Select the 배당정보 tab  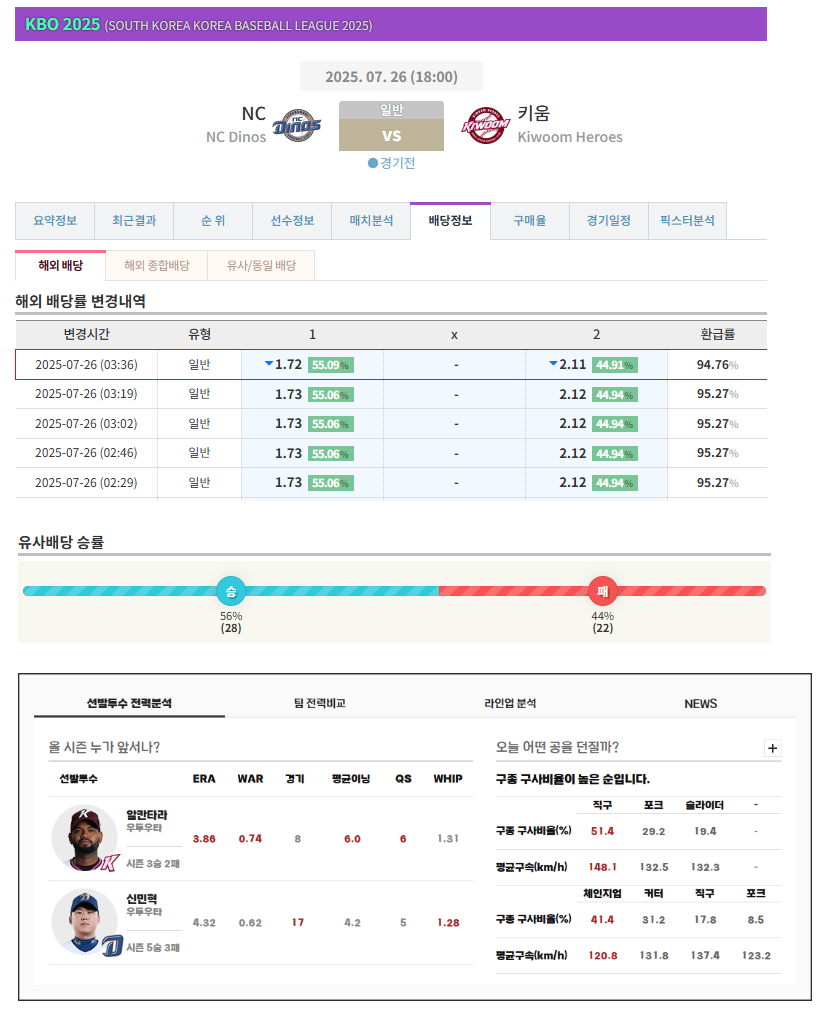click(x=450, y=221)
